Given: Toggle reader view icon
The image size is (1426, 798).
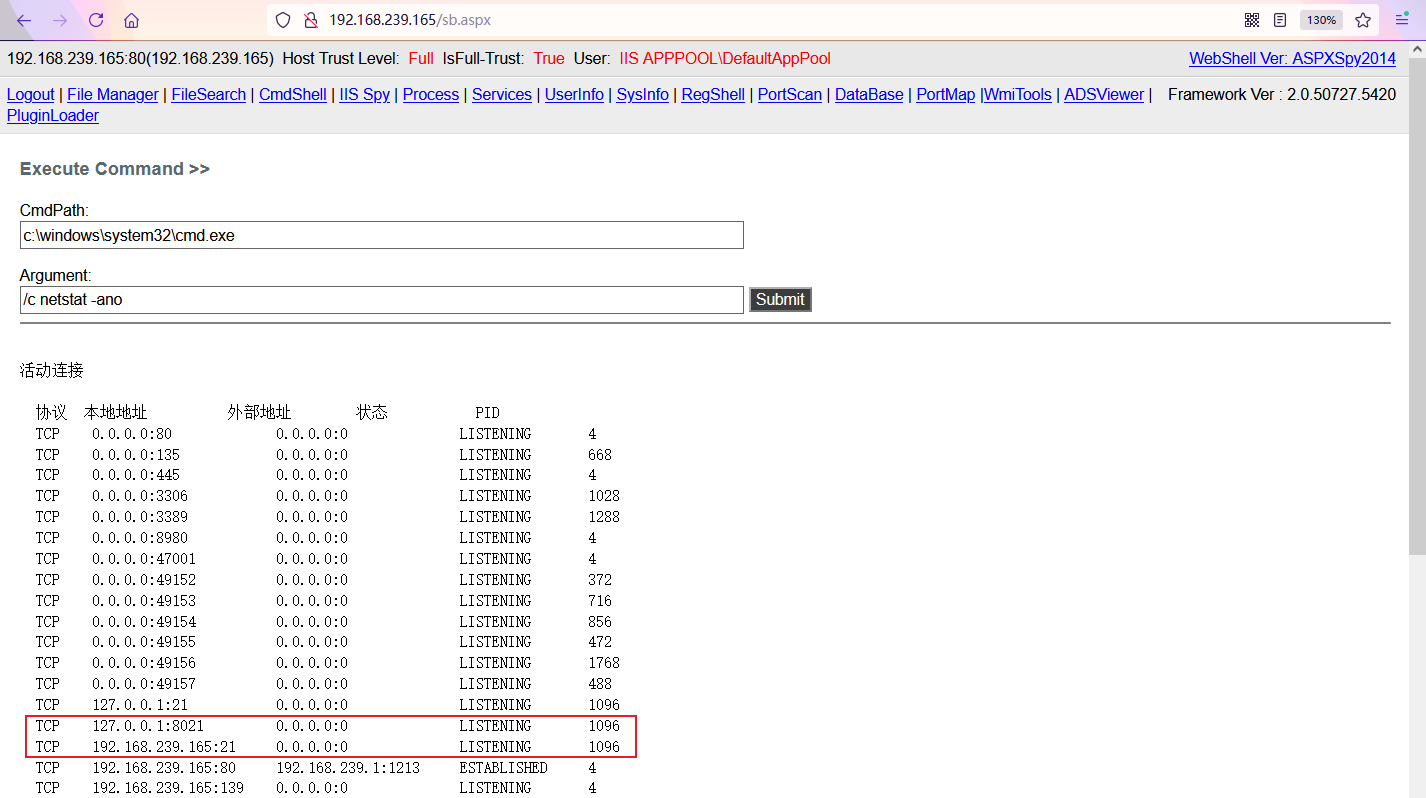Looking at the screenshot, I should coord(1280,20).
